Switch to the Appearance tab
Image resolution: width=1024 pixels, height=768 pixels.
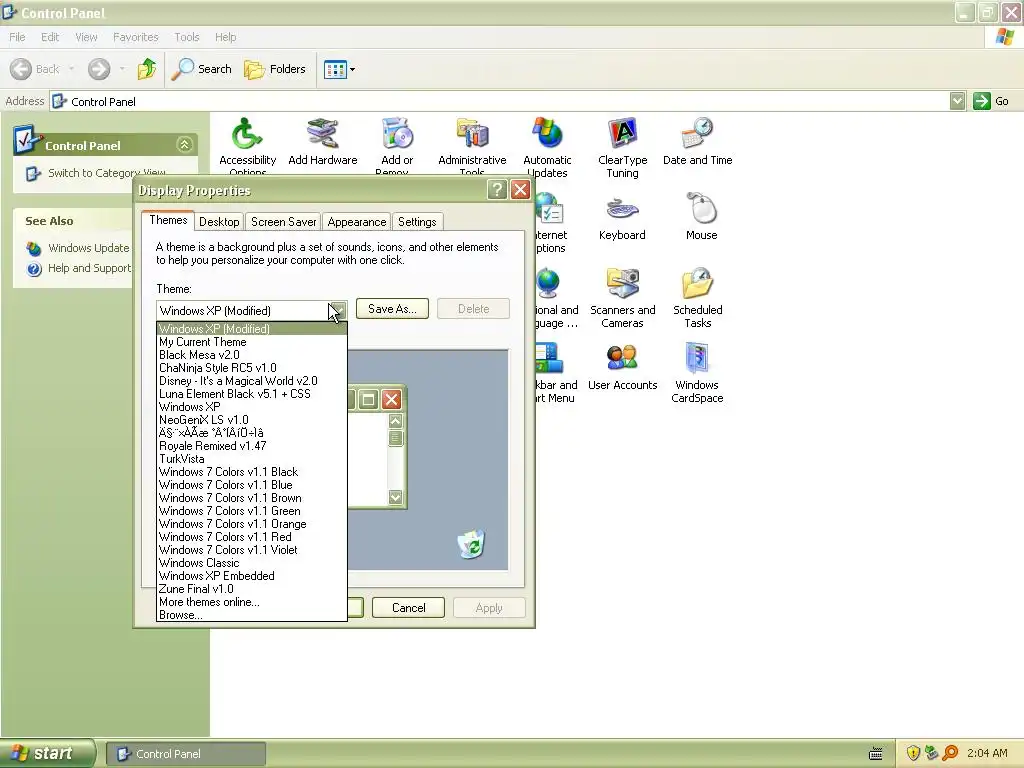(357, 222)
